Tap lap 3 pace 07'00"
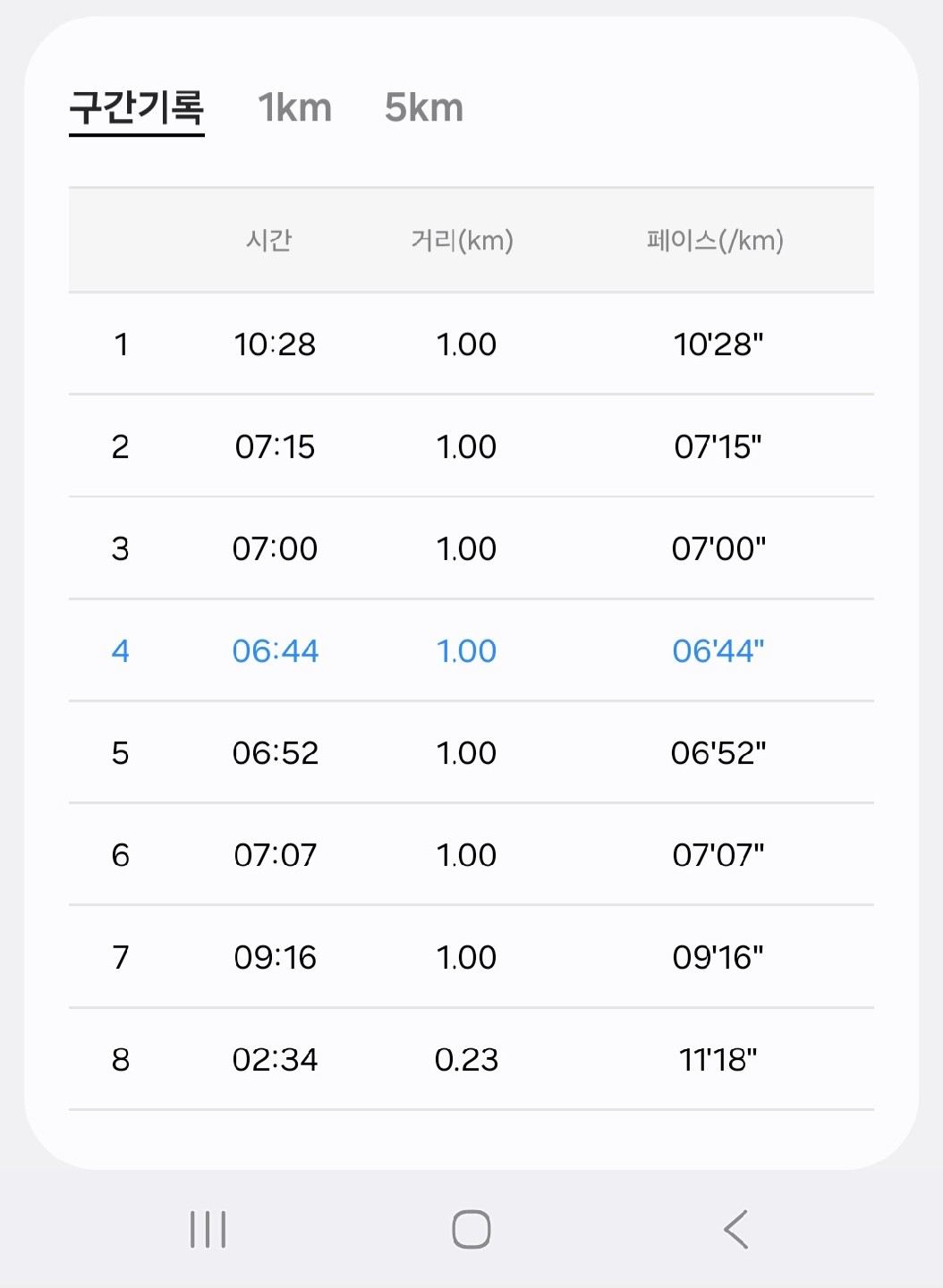943x1288 pixels. 718,548
